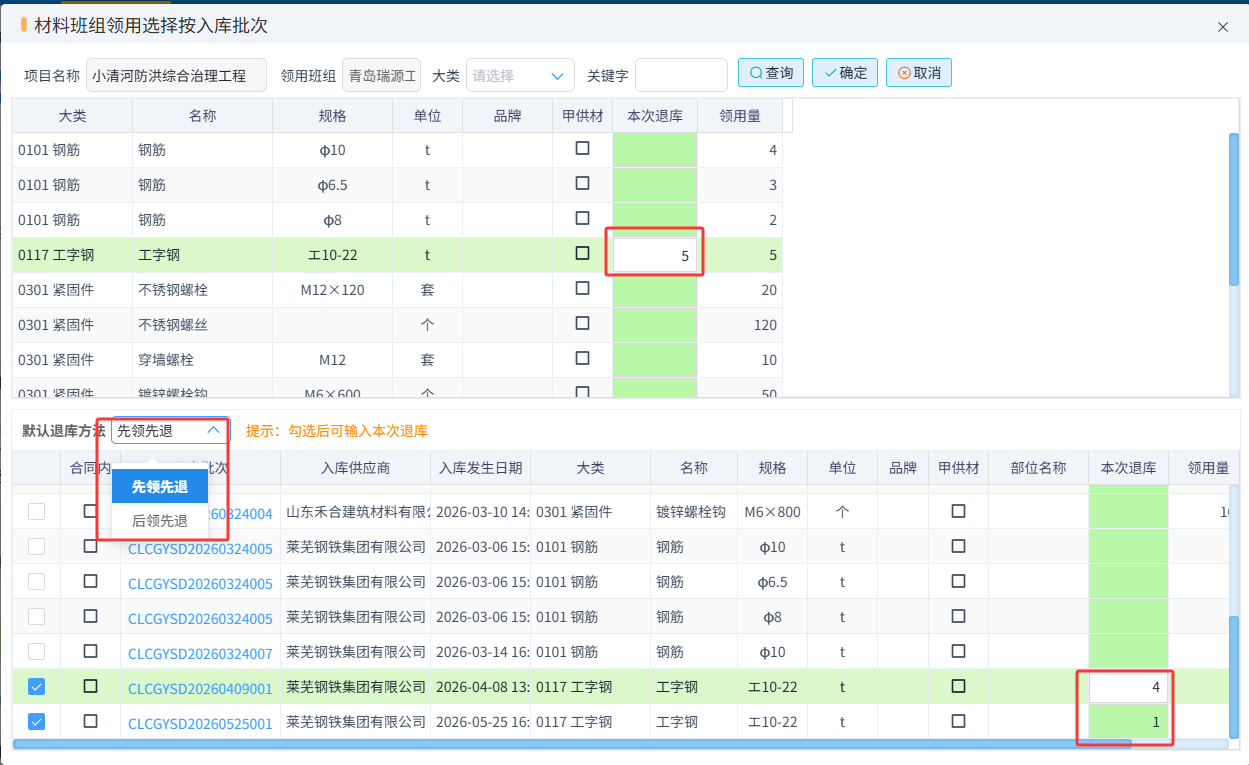
Task: Select the 穿墙螺栓 name cell
Action: tap(202, 360)
